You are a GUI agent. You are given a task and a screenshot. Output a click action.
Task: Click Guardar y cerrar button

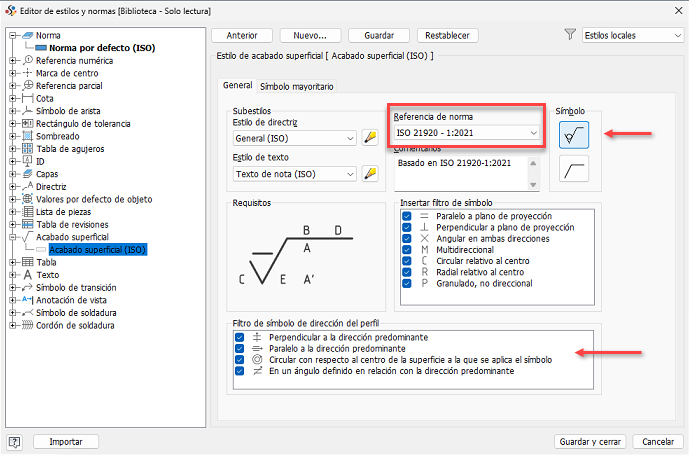pos(590,442)
